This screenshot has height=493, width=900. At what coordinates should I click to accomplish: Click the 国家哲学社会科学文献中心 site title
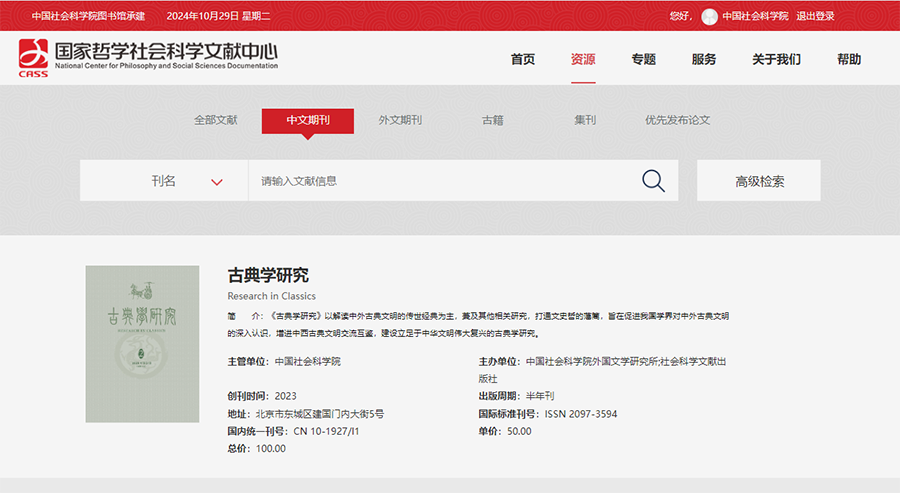point(166,51)
